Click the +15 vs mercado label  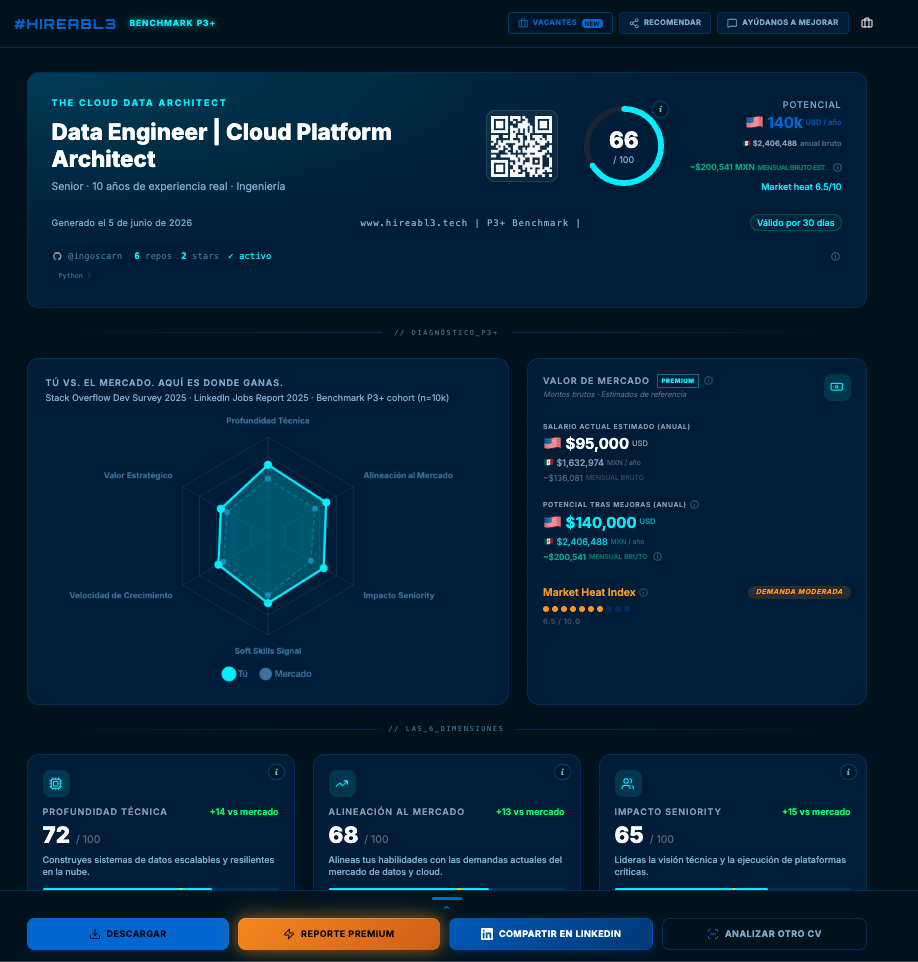[816, 812]
